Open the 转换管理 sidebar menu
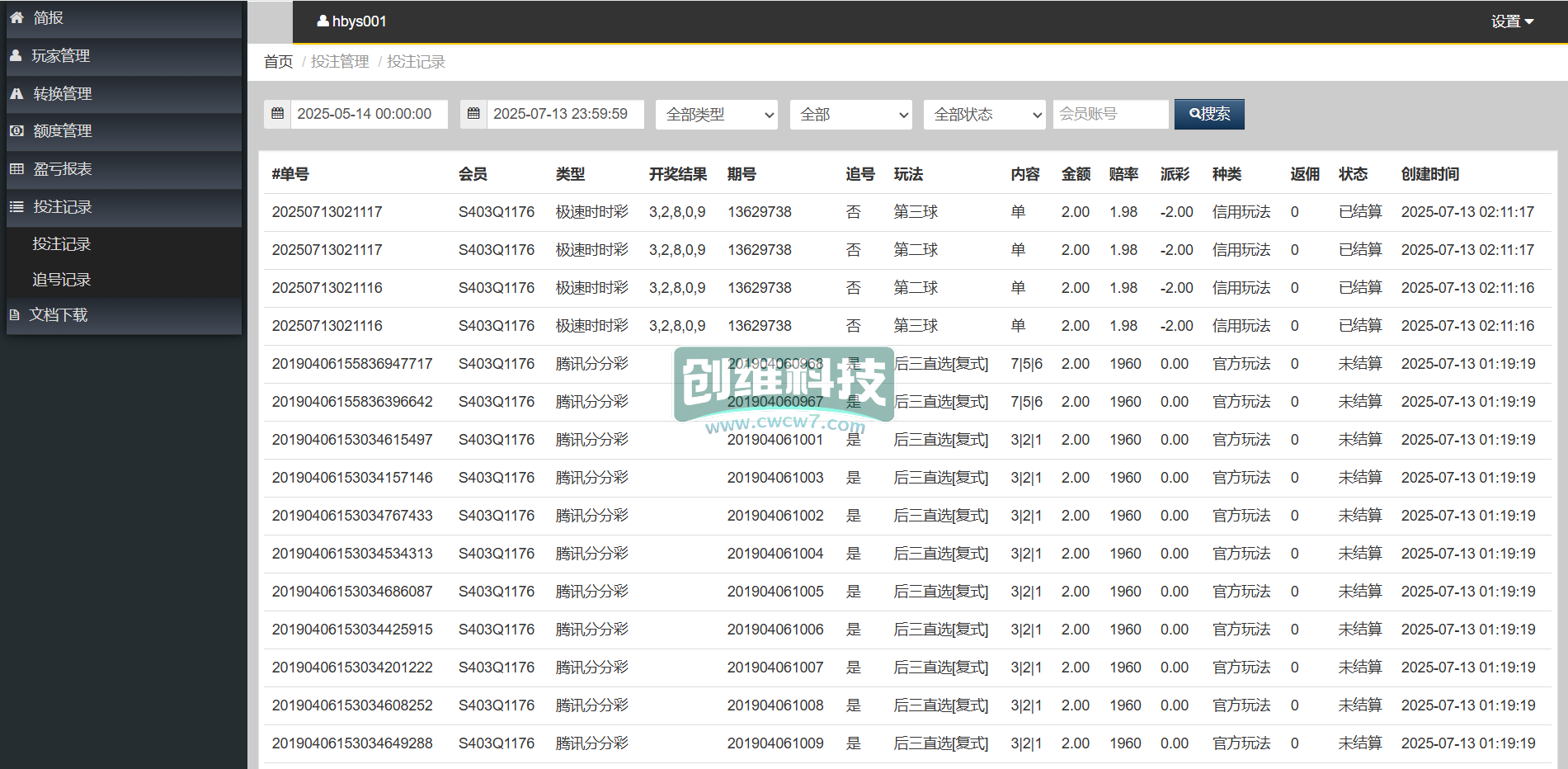The width and height of the screenshot is (1568, 769). pyautogui.click(x=124, y=94)
